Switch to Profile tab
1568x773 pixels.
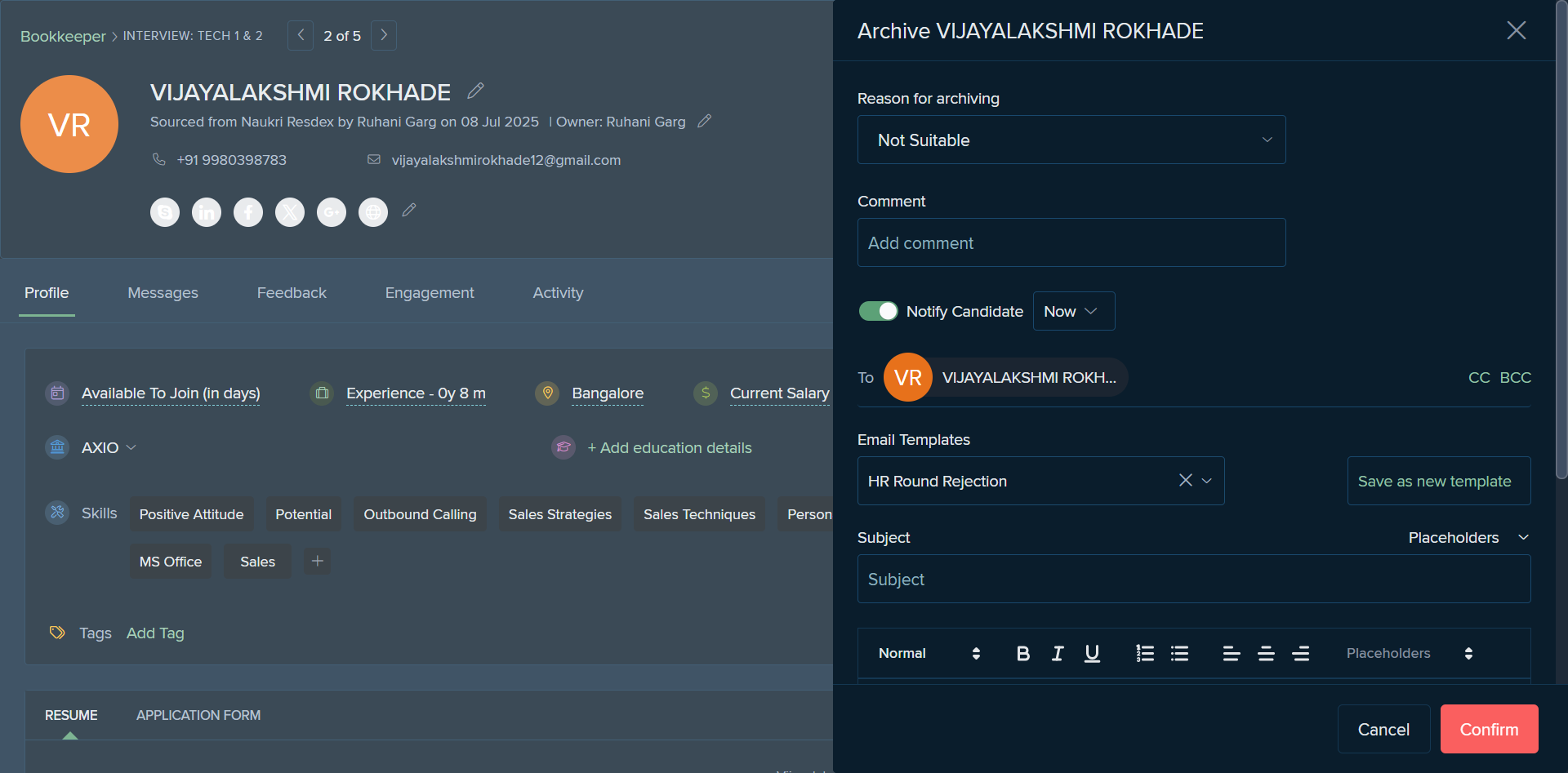(x=47, y=292)
